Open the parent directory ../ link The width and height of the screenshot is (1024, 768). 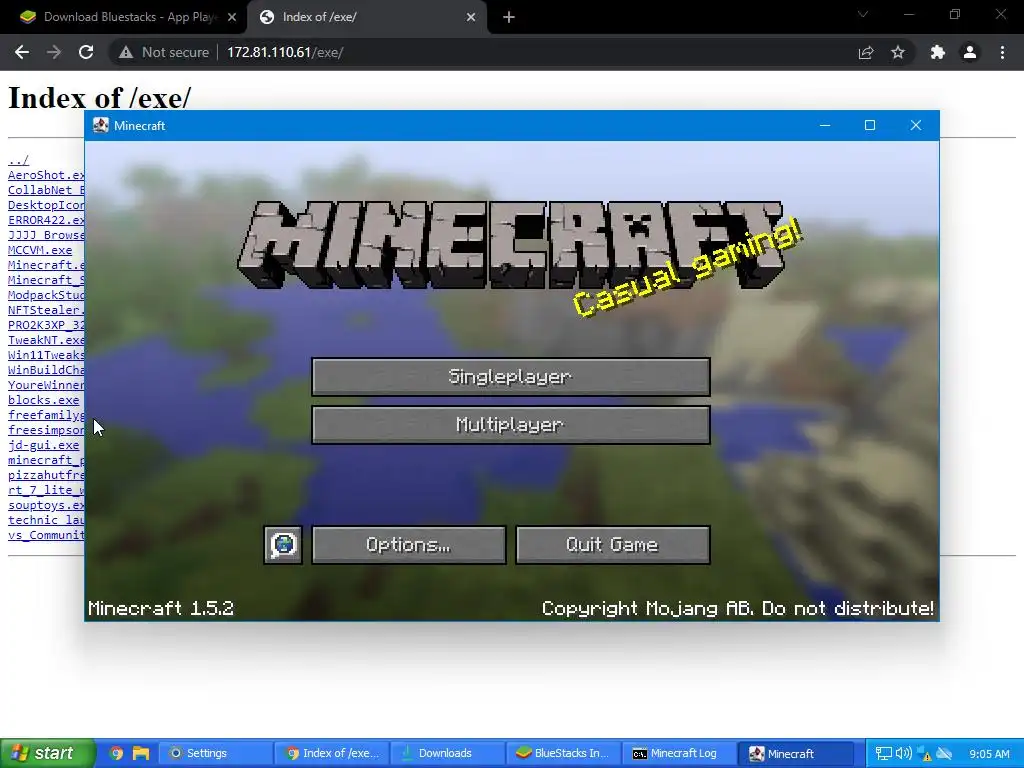[18, 160]
